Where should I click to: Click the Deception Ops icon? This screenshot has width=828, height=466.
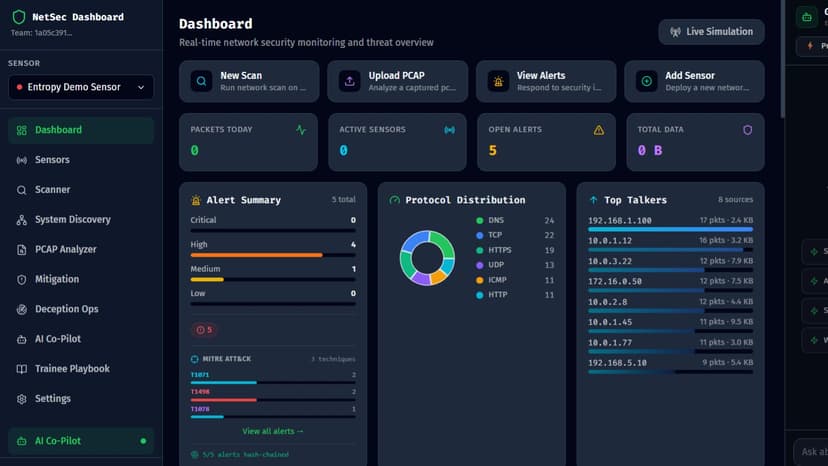(22, 310)
